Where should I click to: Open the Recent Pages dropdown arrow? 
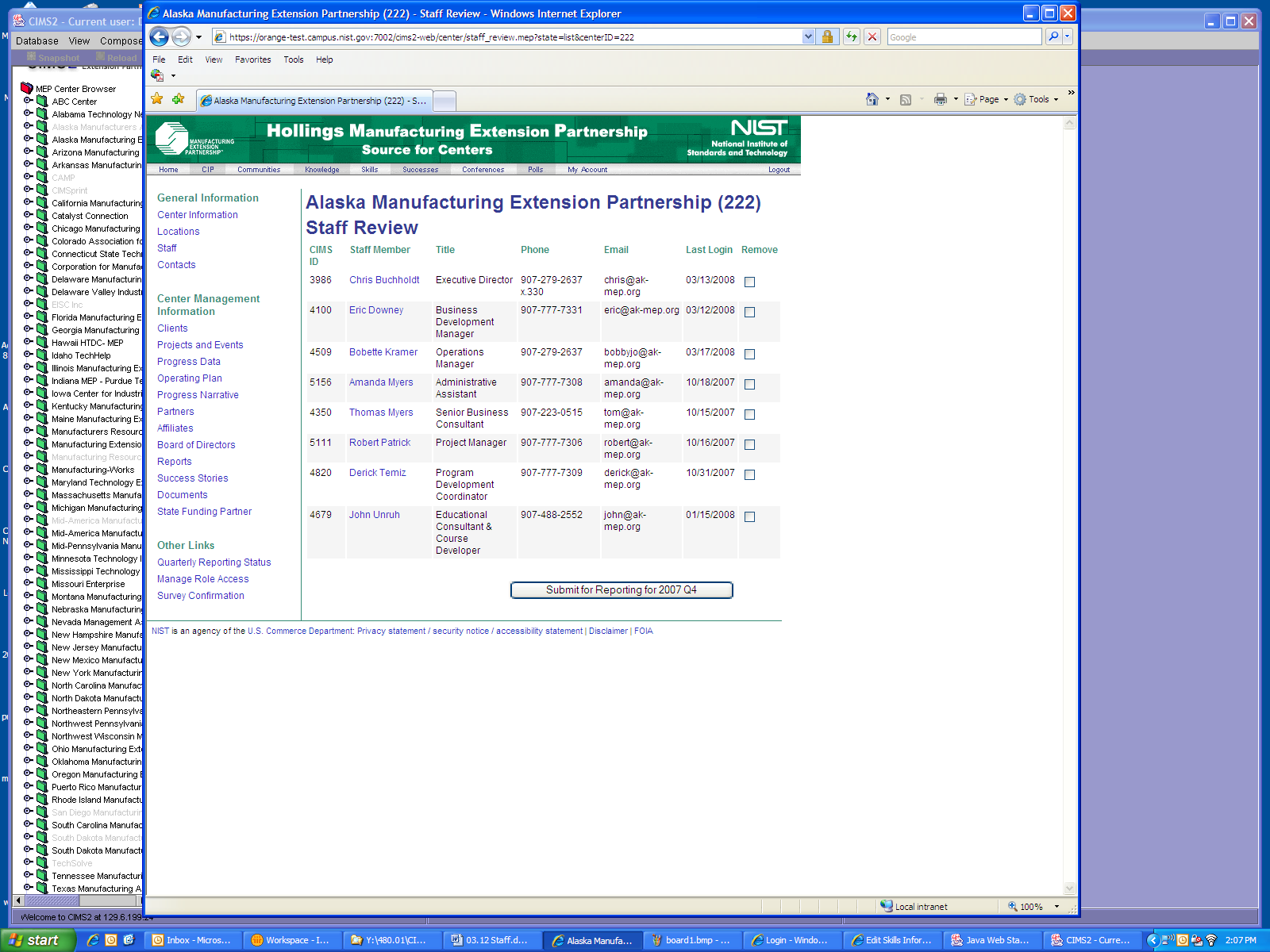198,36
